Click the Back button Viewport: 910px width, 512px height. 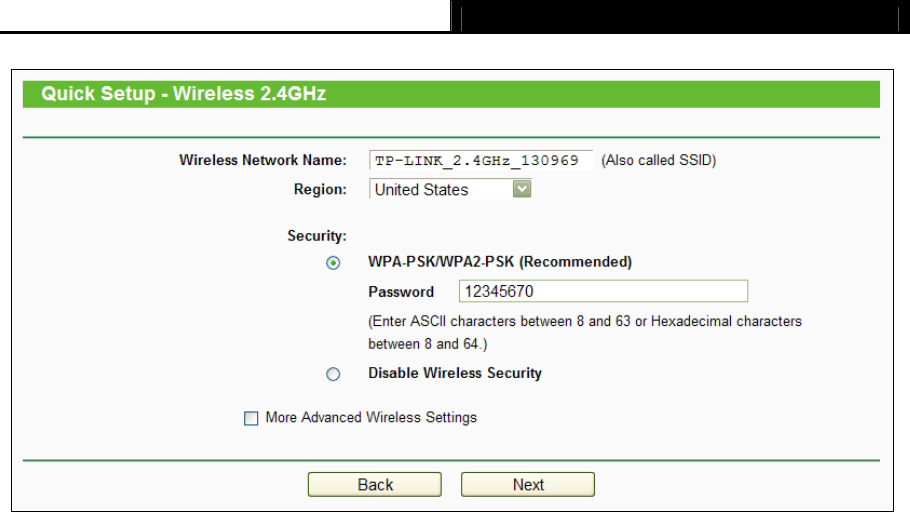[375, 485]
